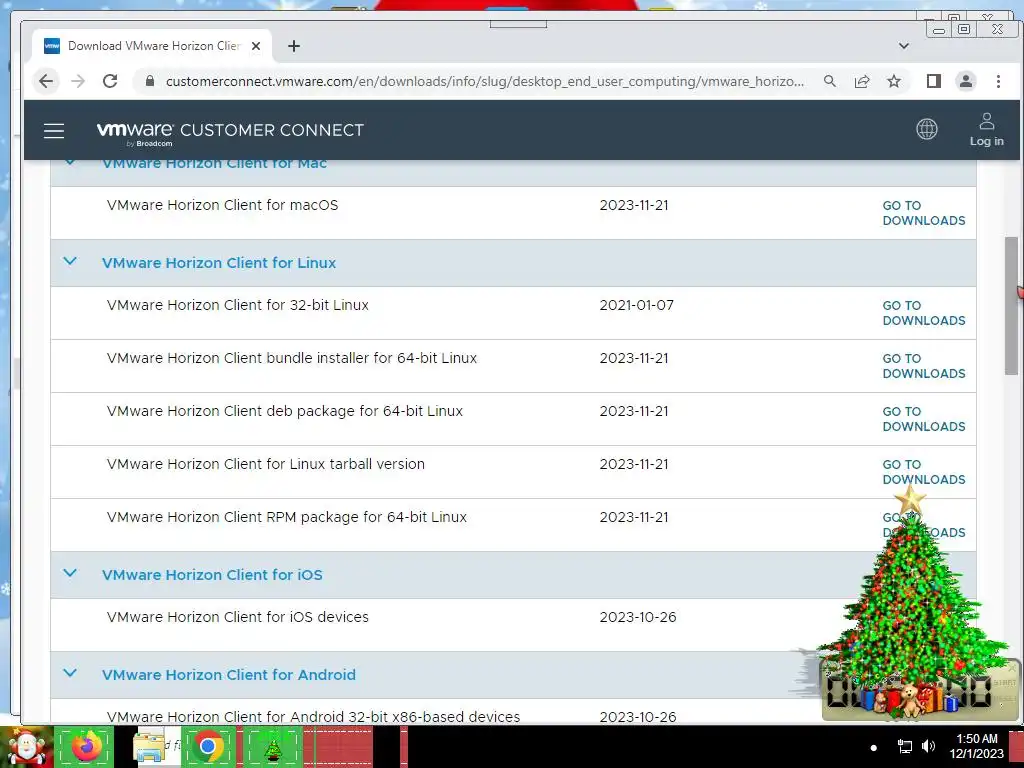Go to downloads for Linux tarball
Screen dimensions: 1024x768
[x=923, y=472]
